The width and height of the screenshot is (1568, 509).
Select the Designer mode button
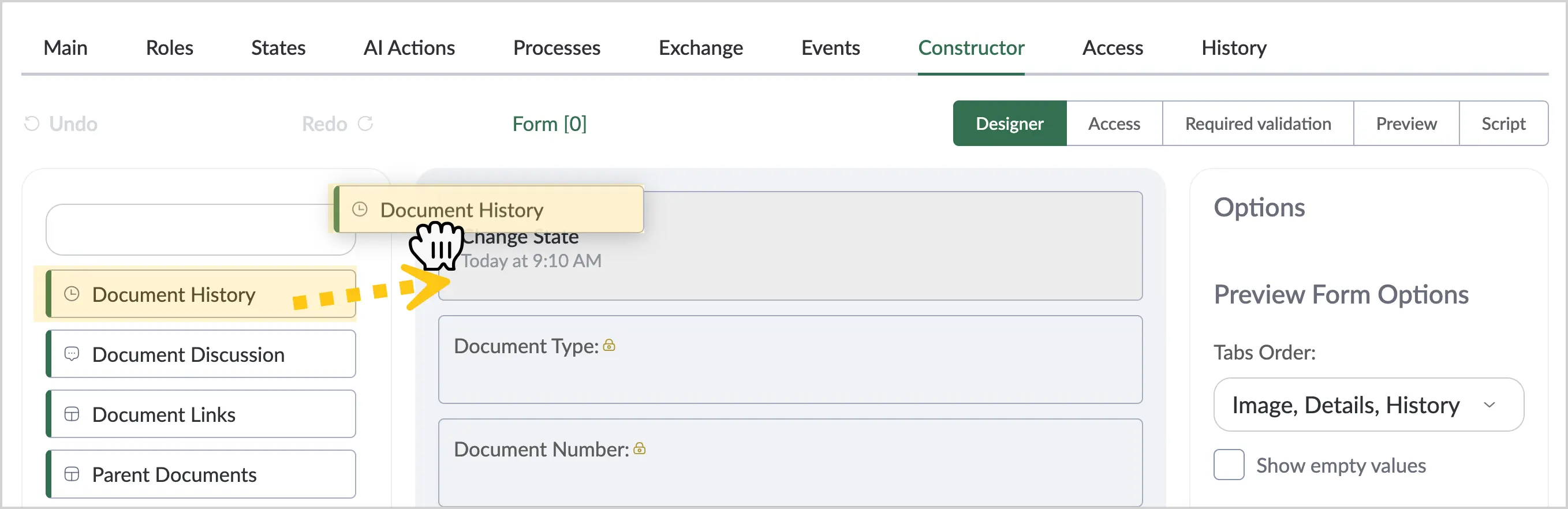(x=1010, y=123)
